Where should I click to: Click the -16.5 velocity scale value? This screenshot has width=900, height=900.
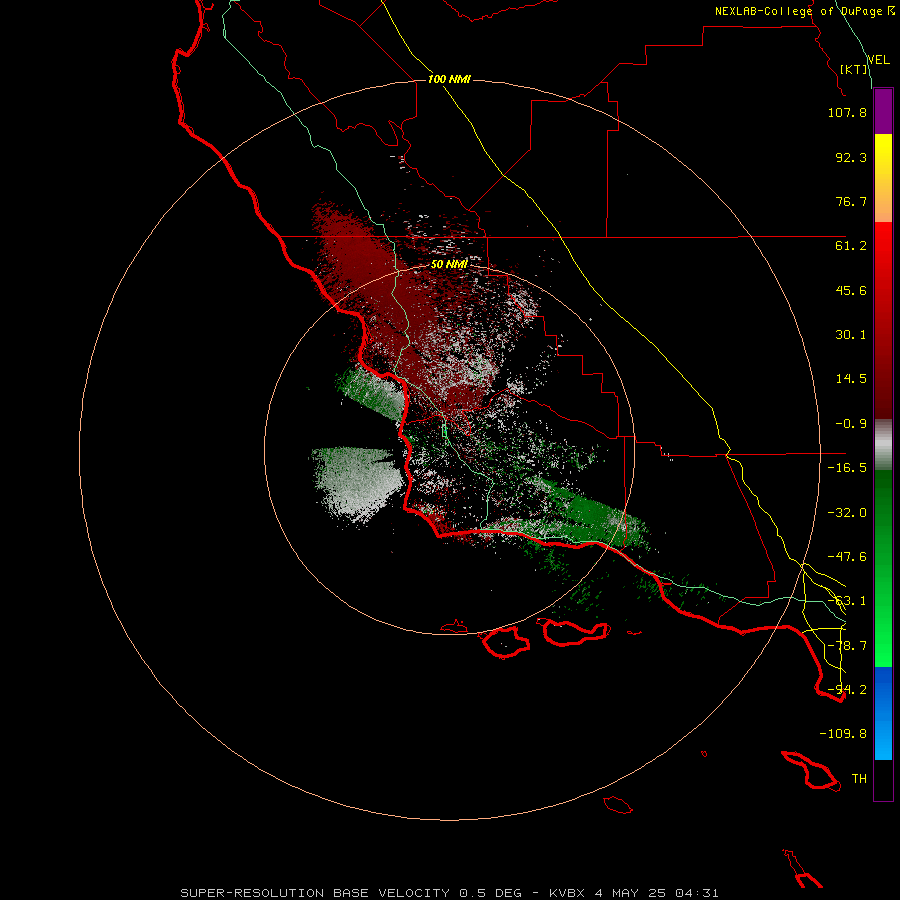847,468
